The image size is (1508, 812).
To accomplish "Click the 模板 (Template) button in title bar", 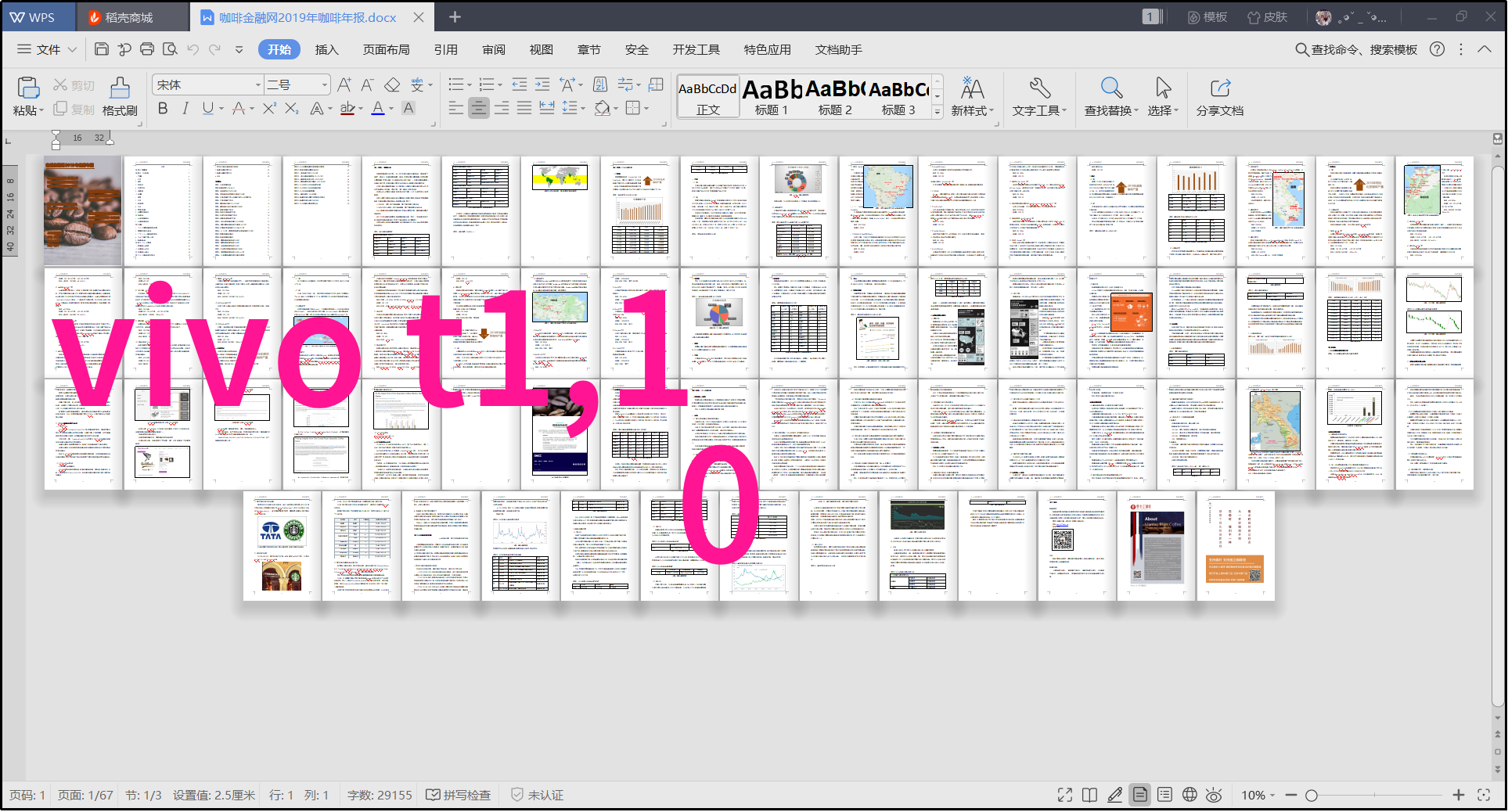I will 1207,17.
